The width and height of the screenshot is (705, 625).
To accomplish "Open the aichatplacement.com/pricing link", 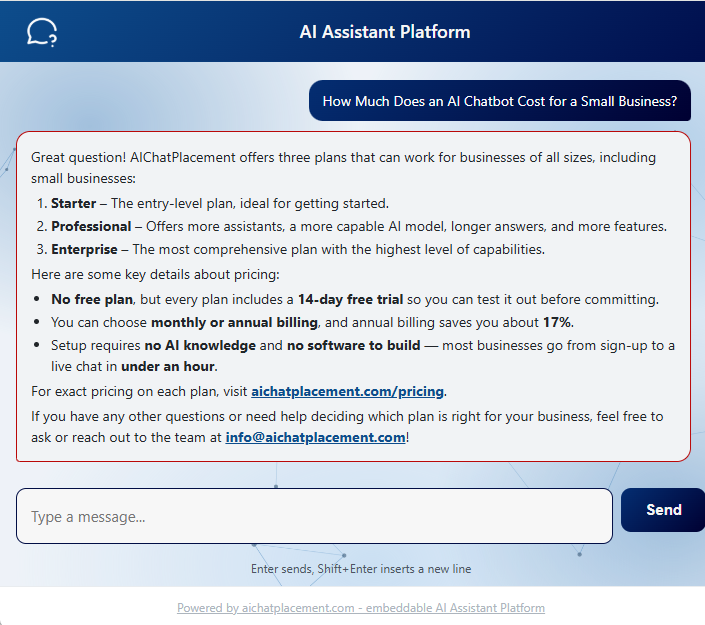I will tap(347, 392).
